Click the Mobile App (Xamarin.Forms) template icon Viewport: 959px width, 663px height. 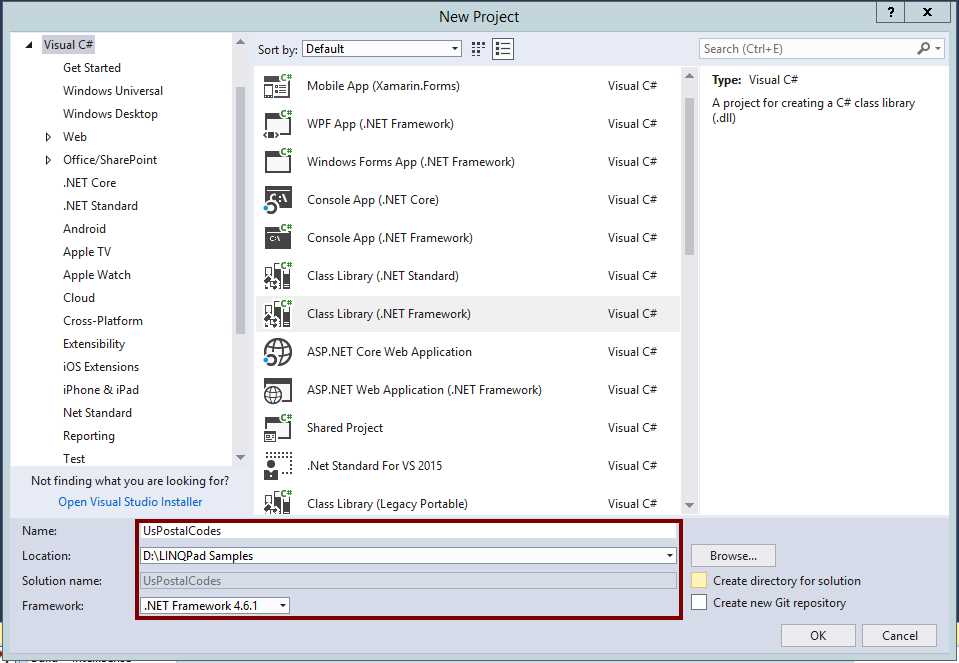coord(278,86)
